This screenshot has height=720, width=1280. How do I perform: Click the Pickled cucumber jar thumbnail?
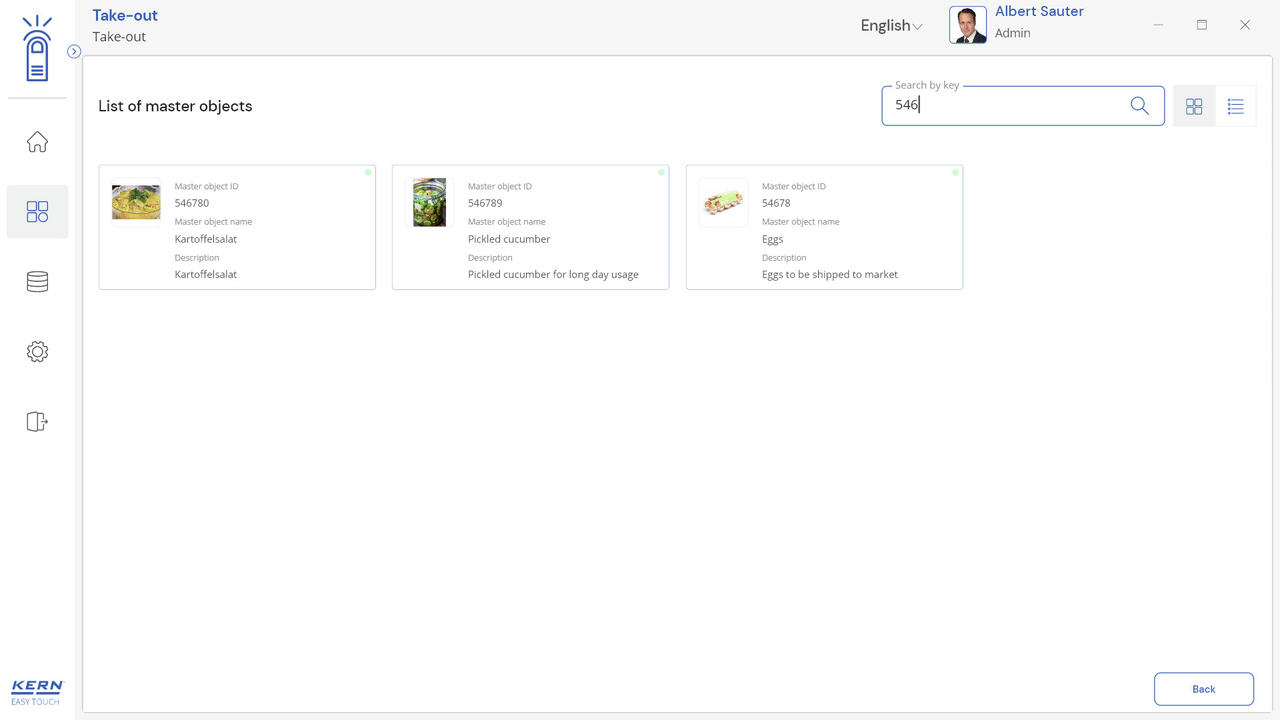[430, 203]
